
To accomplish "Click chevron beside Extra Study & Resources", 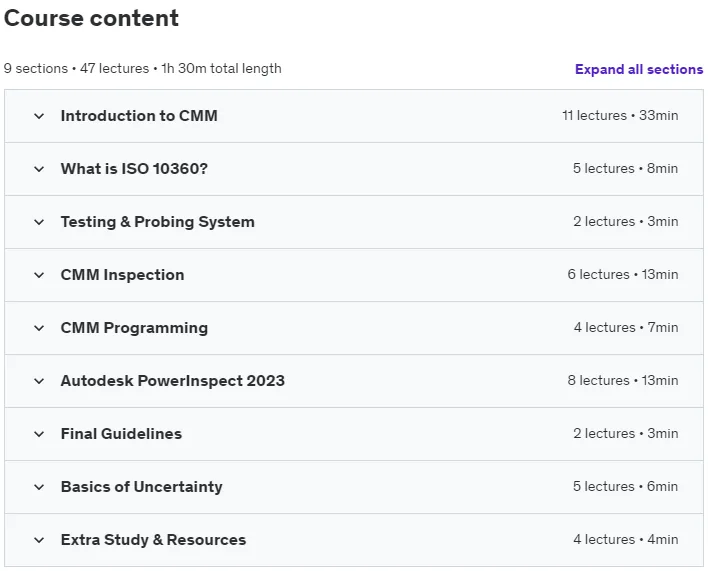I will 39,540.
